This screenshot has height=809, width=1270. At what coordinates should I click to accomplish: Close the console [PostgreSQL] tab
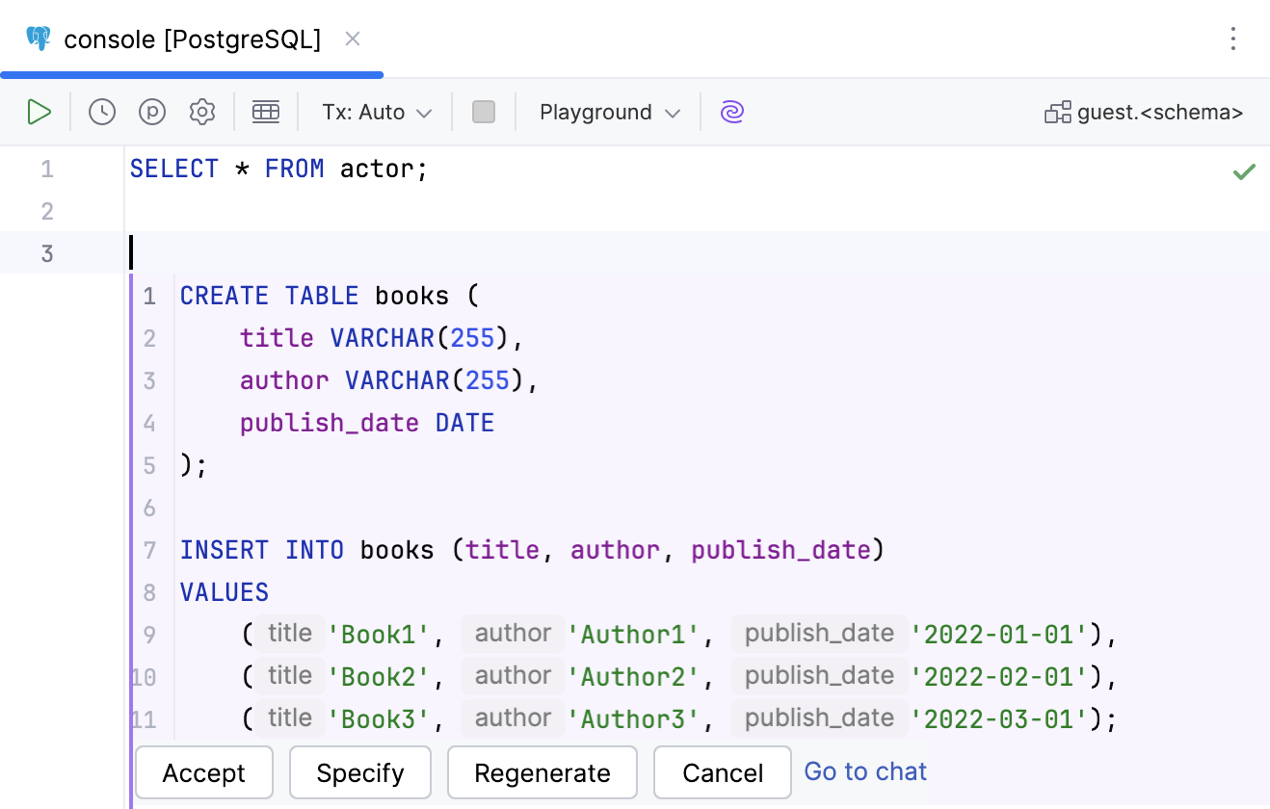pos(352,39)
